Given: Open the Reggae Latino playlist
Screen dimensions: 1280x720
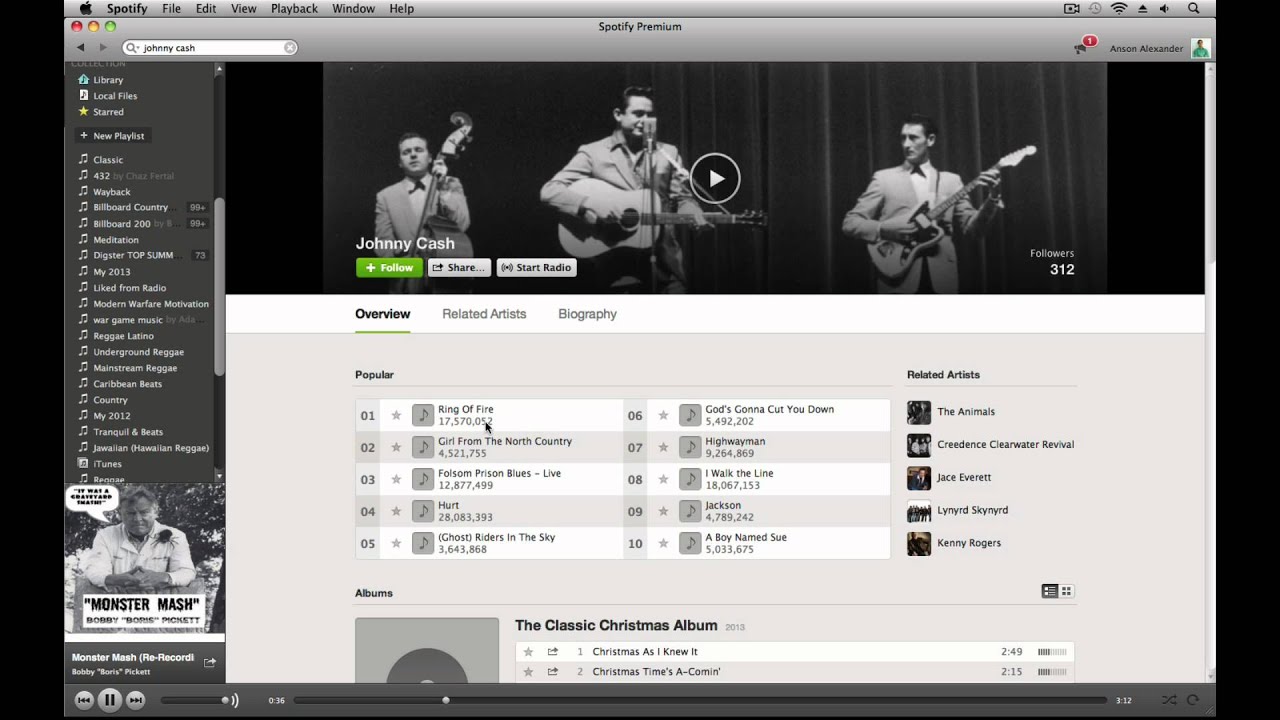Looking at the screenshot, I should pos(123,336).
